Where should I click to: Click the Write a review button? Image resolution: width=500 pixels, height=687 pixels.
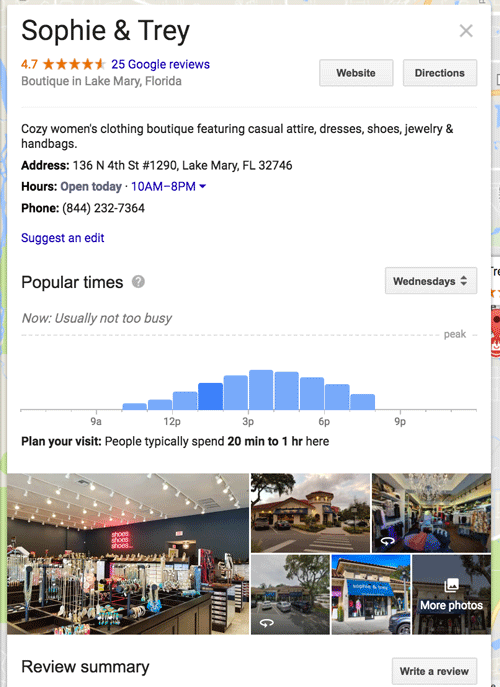[434, 671]
